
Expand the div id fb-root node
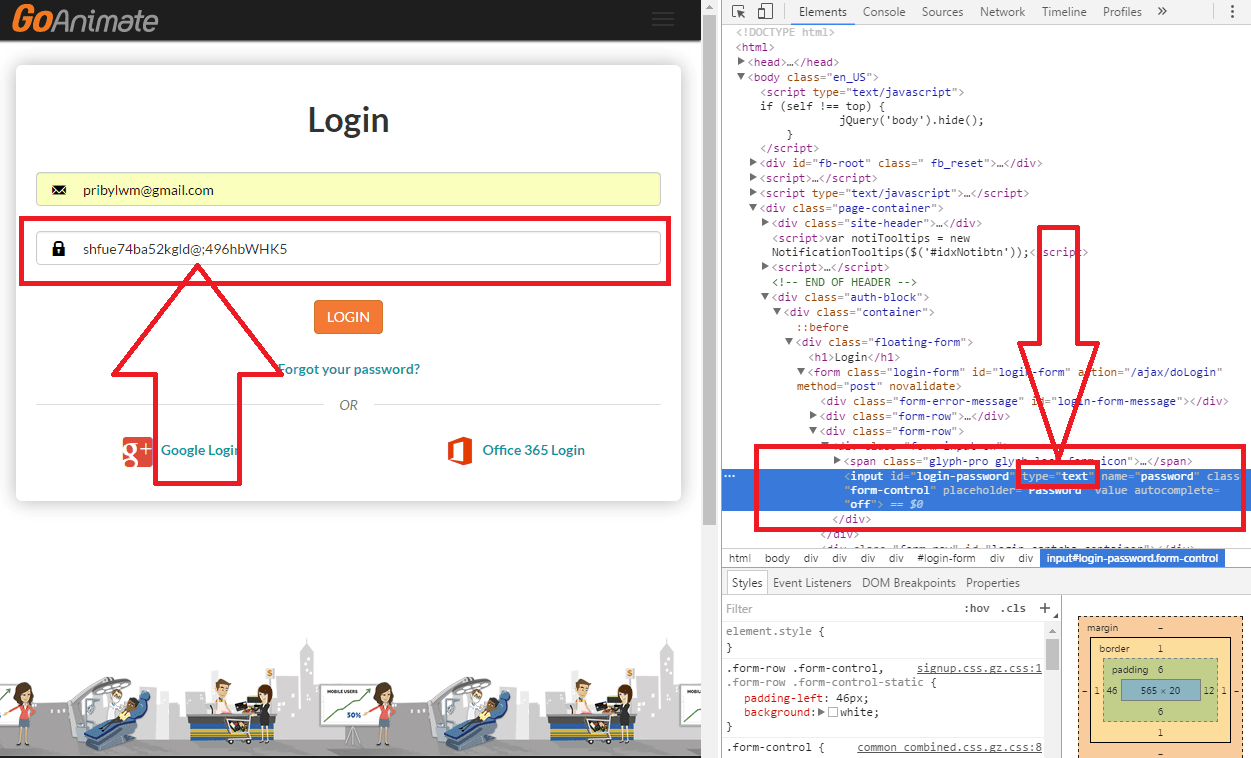pyautogui.click(x=754, y=163)
